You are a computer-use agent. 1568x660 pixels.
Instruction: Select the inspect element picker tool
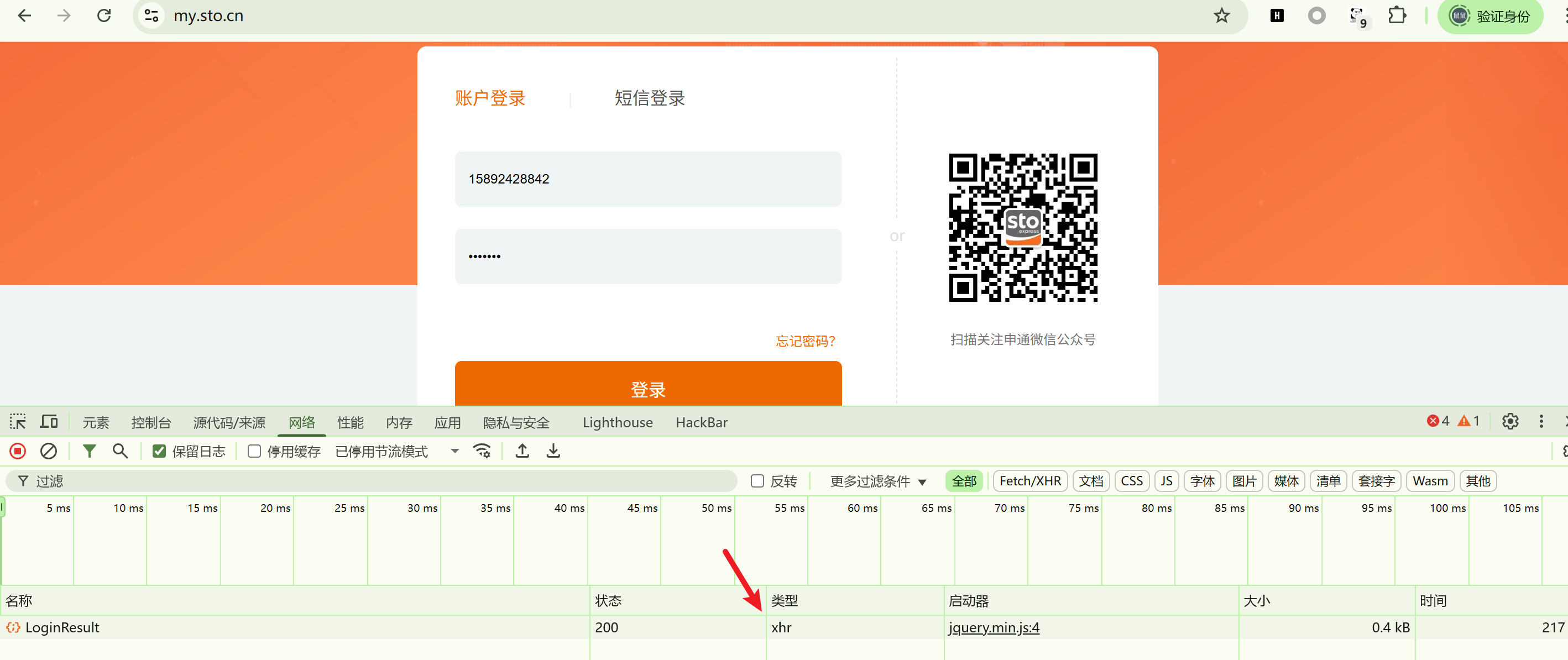coord(18,422)
